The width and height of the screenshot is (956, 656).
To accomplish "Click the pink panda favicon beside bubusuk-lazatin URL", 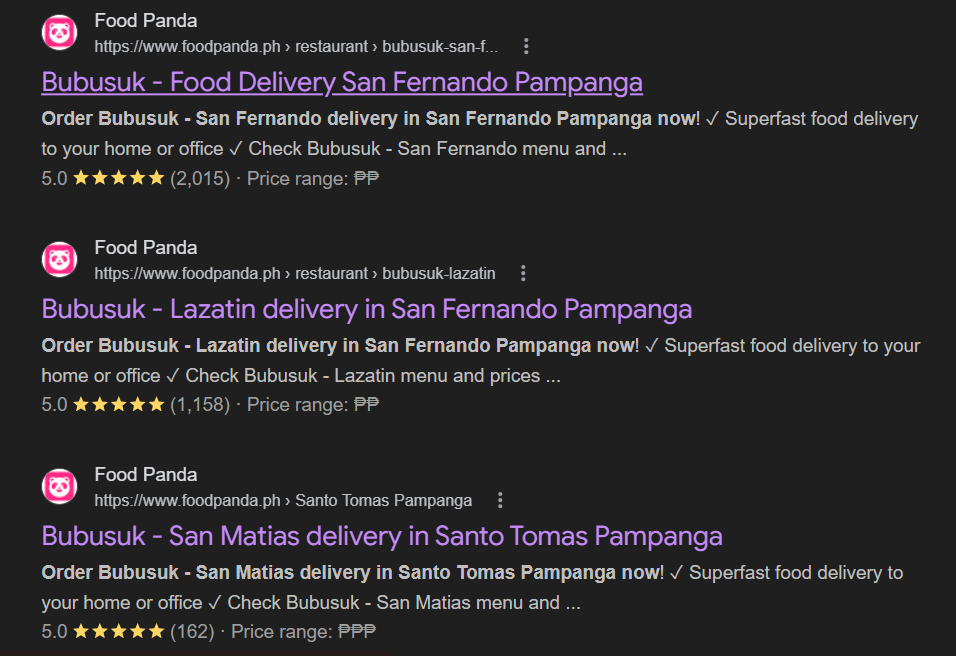I will (x=59, y=259).
